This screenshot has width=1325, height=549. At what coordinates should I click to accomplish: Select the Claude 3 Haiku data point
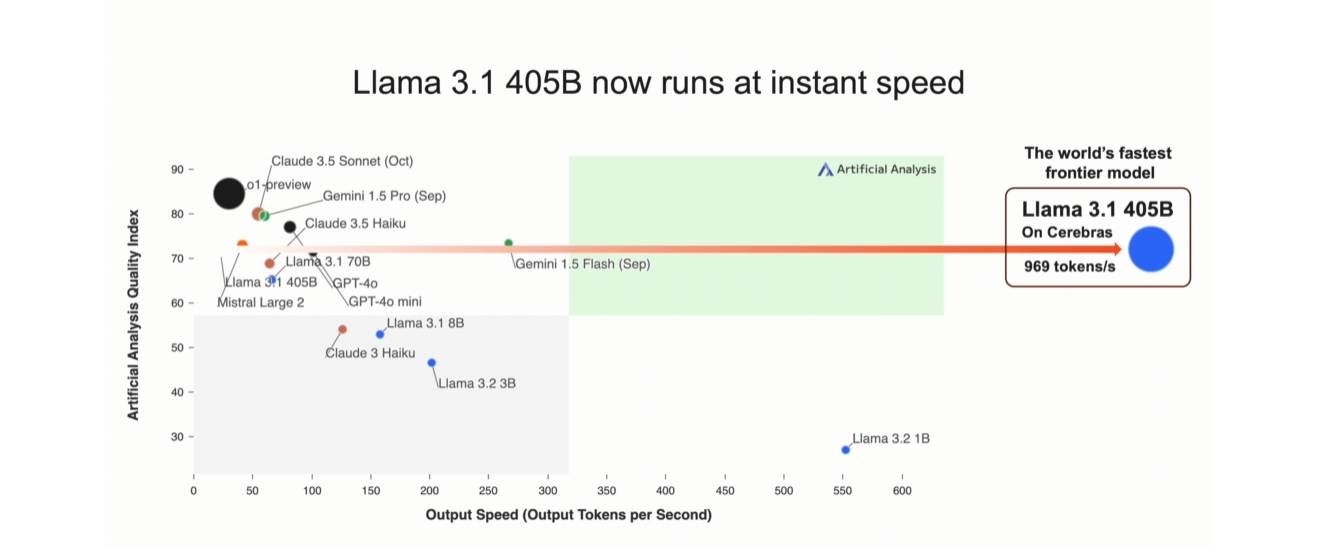click(342, 329)
